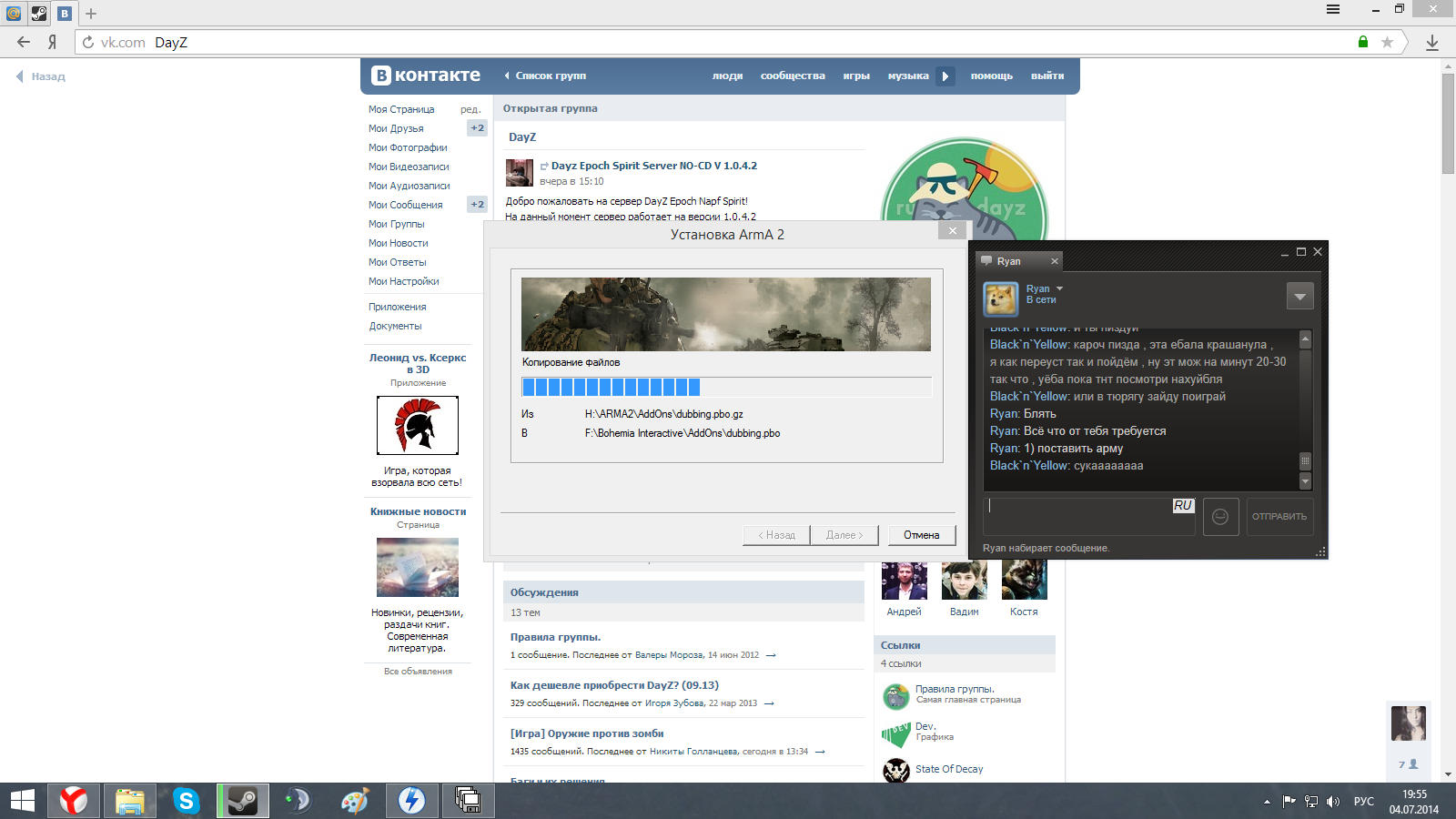Click the music play button in header
Screen dimensions: 1456x819
click(945, 76)
